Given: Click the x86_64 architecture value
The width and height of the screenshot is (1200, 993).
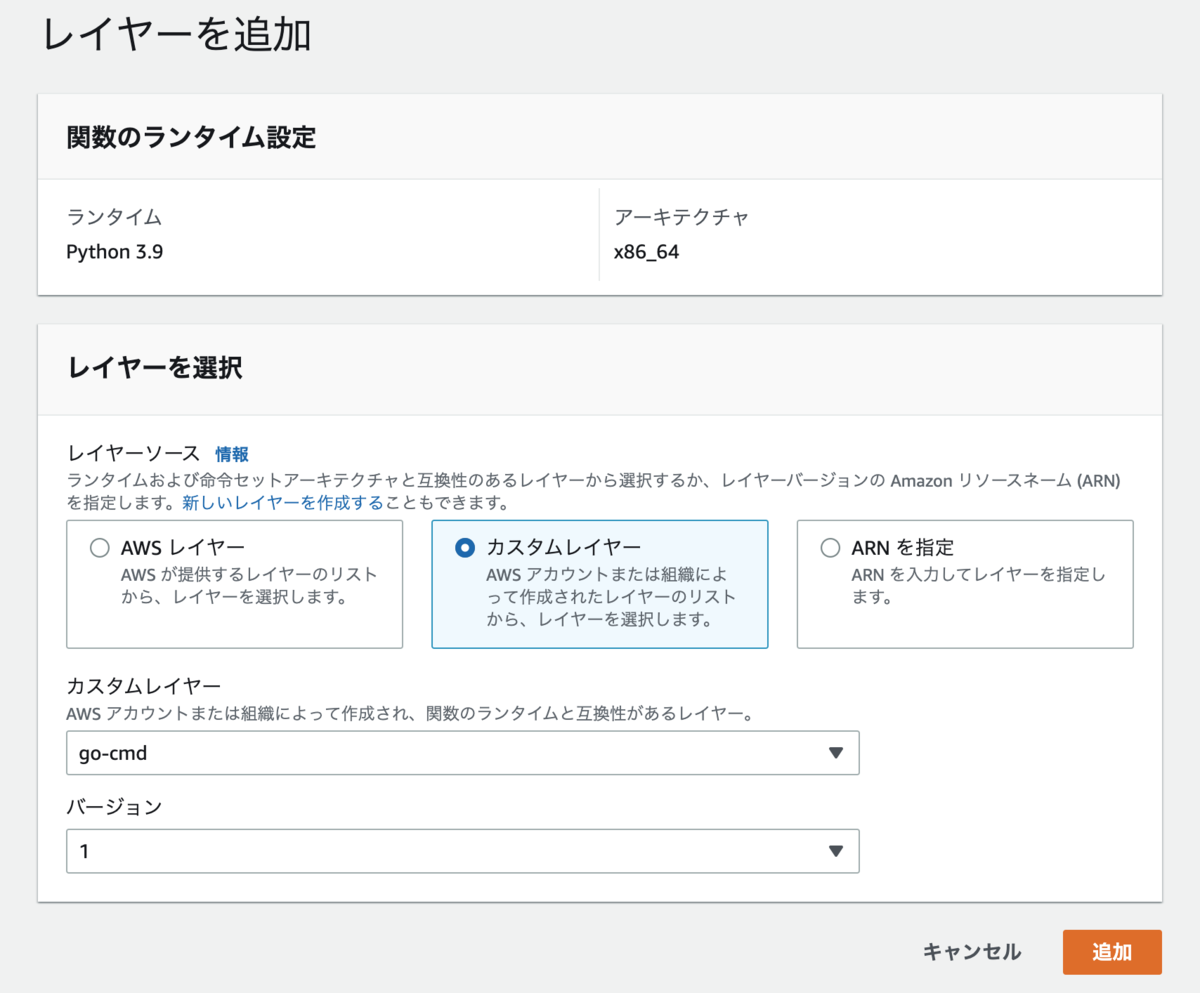Looking at the screenshot, I should tap(646, 252).
